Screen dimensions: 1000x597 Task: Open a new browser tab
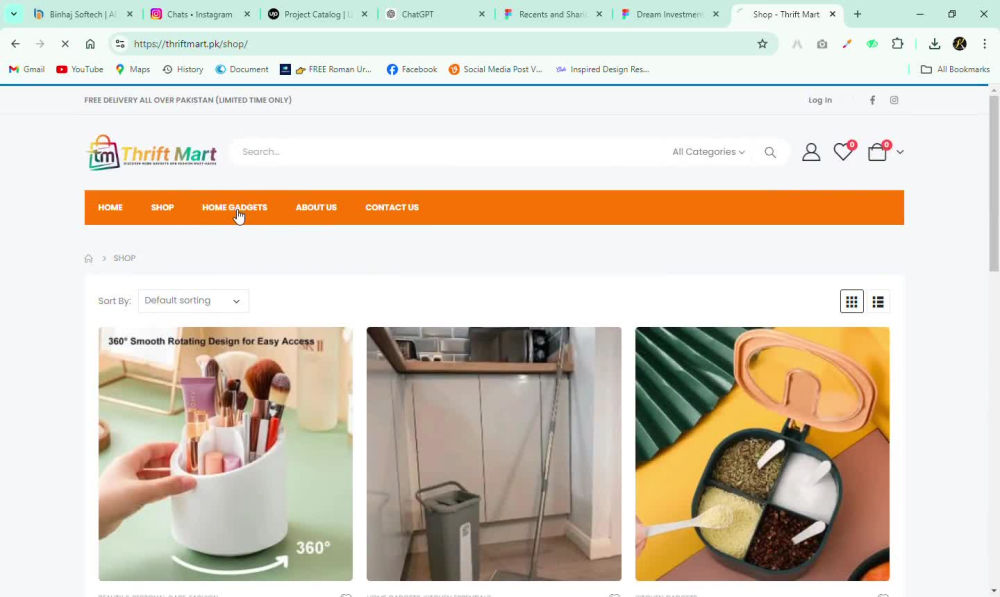coord(857,14)
